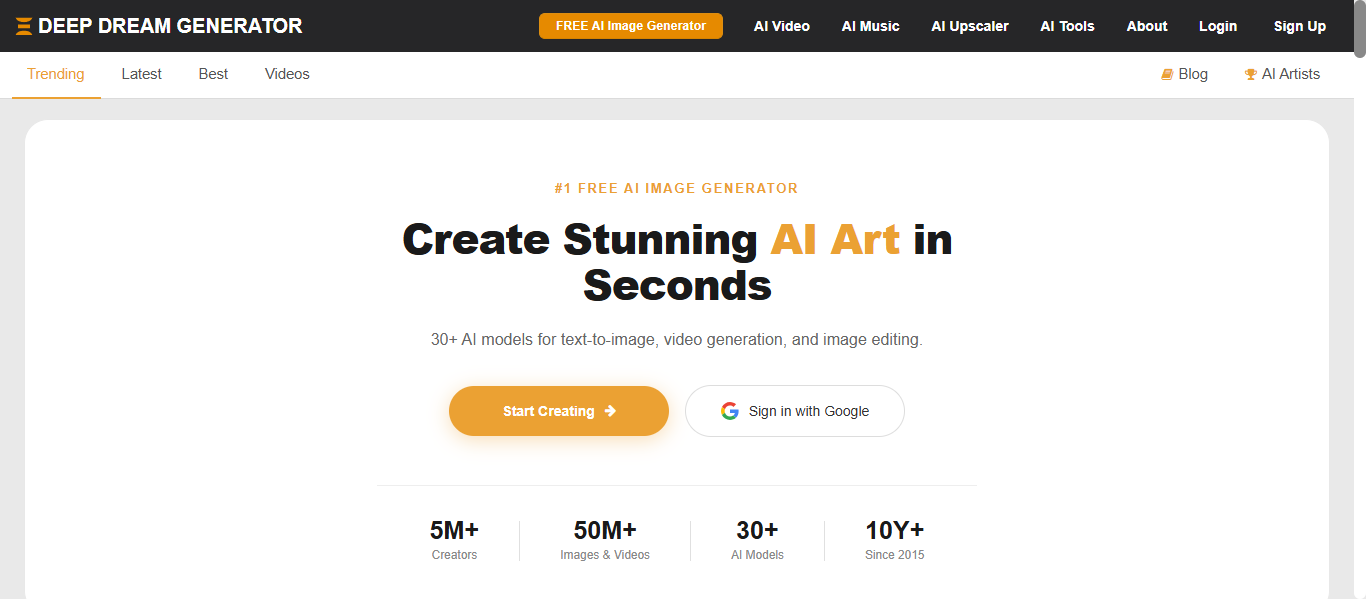This screenshot has width=1366, height=599.
Task: Click the Deep Dream Generator site title
Action: coord(170,26)
